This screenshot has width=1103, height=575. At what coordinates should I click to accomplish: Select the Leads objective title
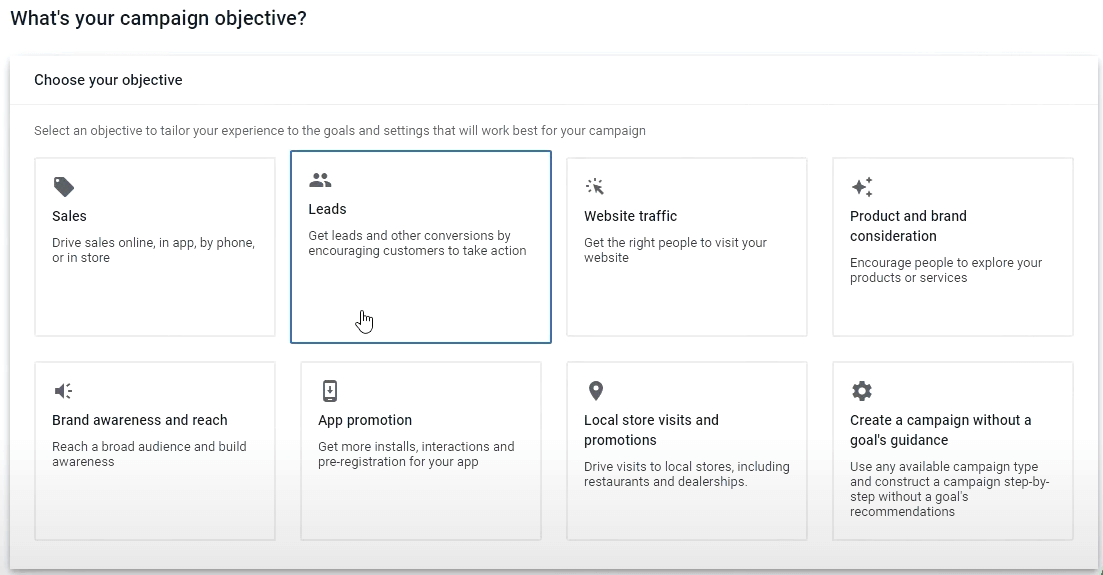327,209
